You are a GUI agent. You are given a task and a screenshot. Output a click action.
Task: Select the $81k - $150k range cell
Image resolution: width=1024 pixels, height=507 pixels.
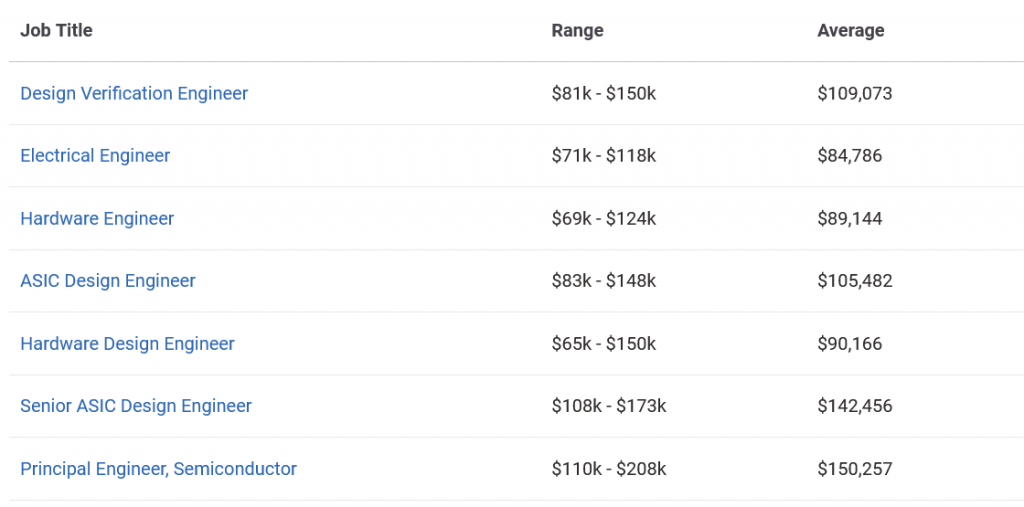(603, 93)
